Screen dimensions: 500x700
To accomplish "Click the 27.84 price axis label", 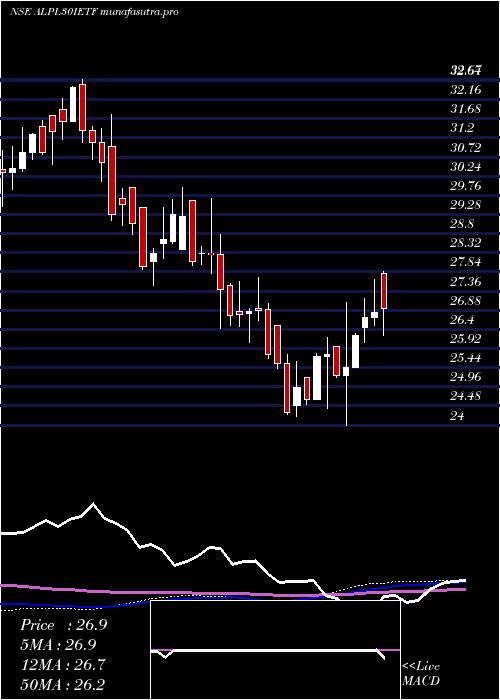I will point(466,262).
